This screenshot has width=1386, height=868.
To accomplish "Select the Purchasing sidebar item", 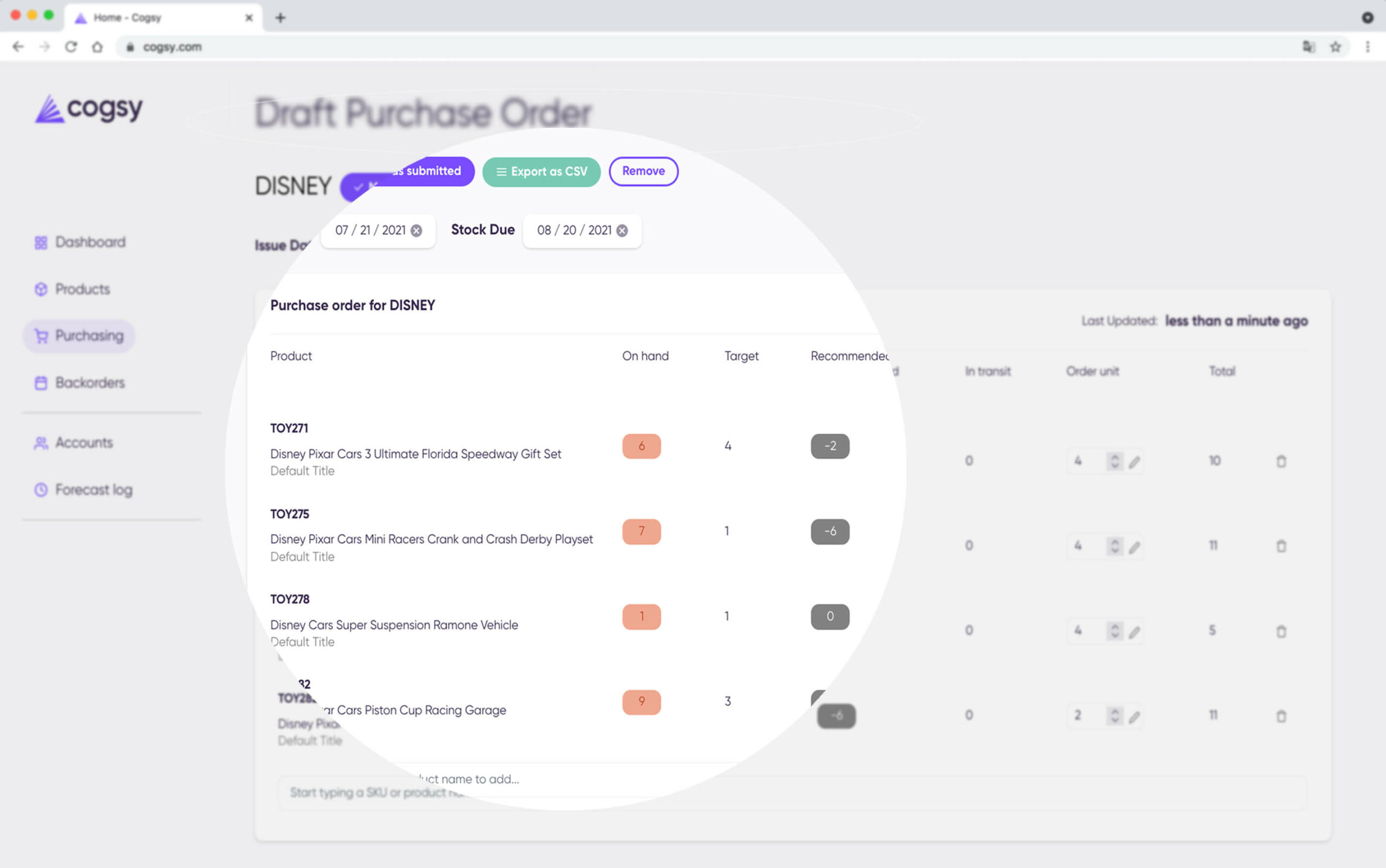I will pos(79,336).
